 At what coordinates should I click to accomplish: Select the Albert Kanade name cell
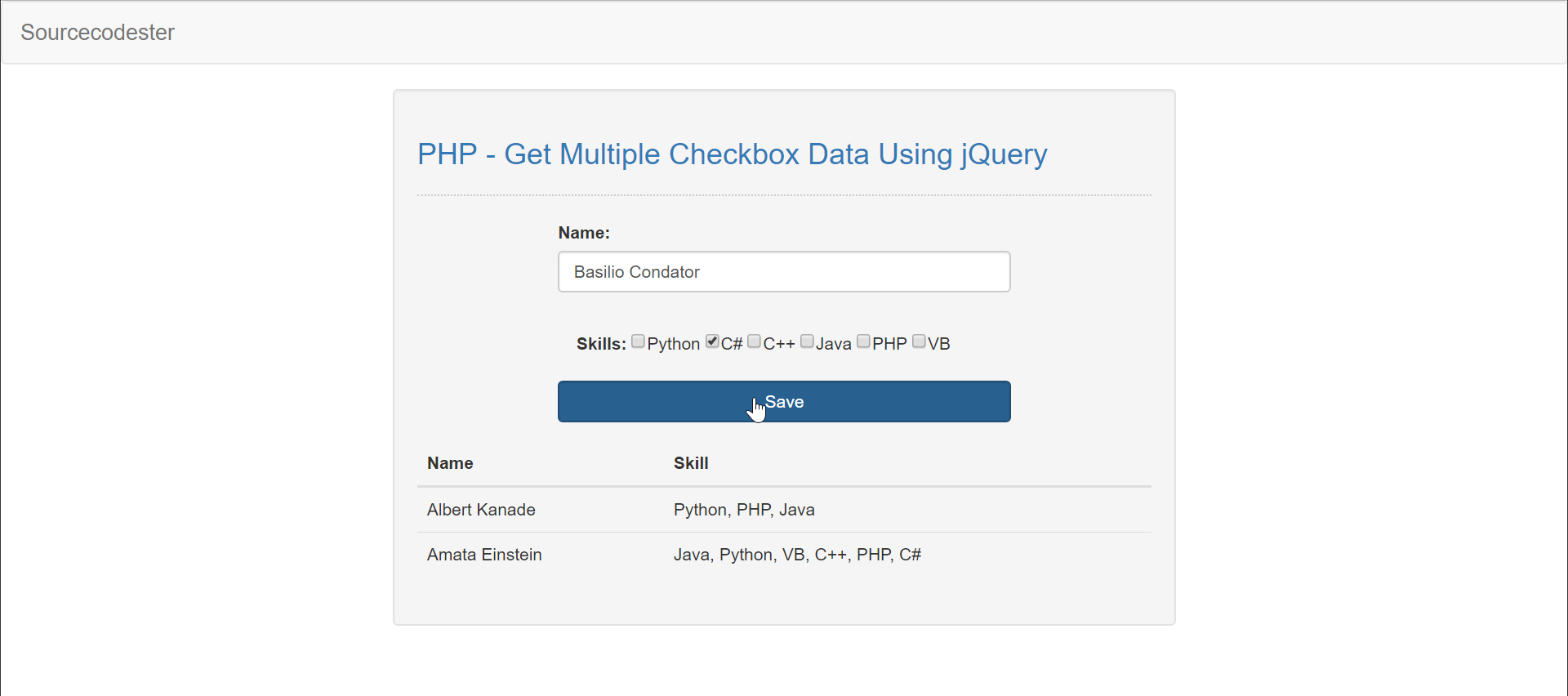[481, 510]
